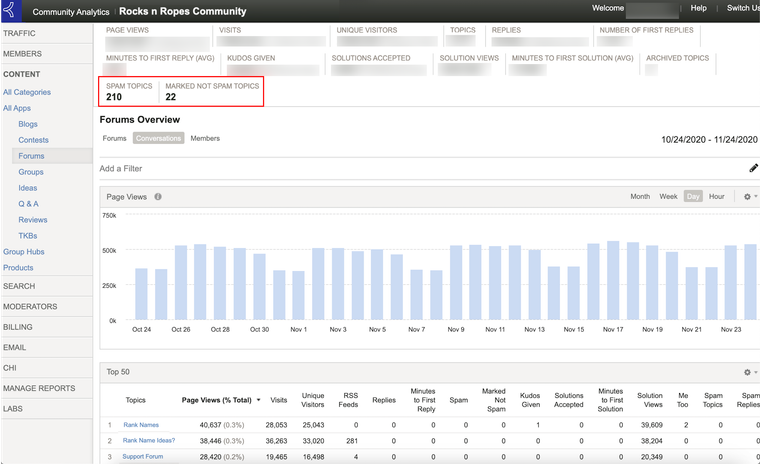Click the pencil edit filter icon
This screenshot has height=464, width=760.
pos(753,168)
